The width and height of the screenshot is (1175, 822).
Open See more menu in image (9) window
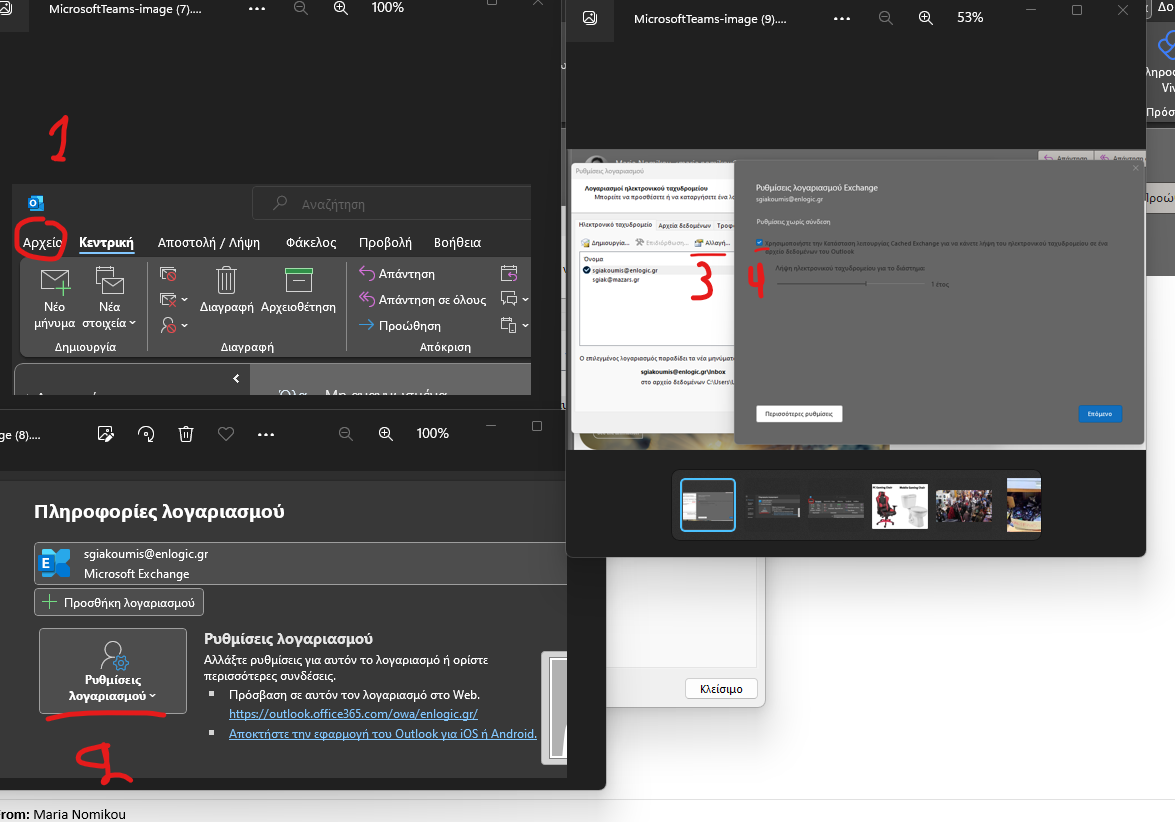[x=842, y=18]
